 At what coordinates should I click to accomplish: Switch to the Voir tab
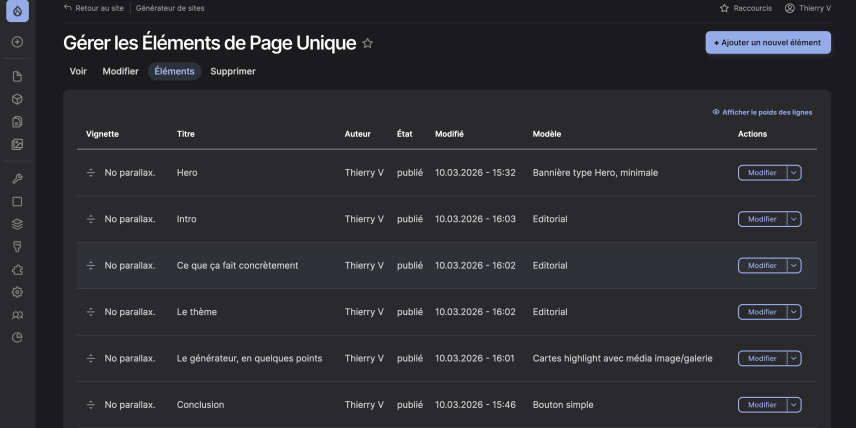click(78, 72)
